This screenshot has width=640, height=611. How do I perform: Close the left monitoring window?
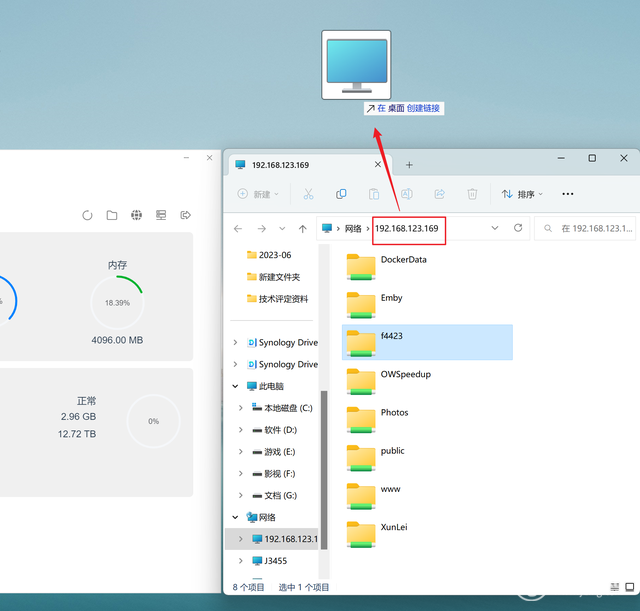point(209,158)
